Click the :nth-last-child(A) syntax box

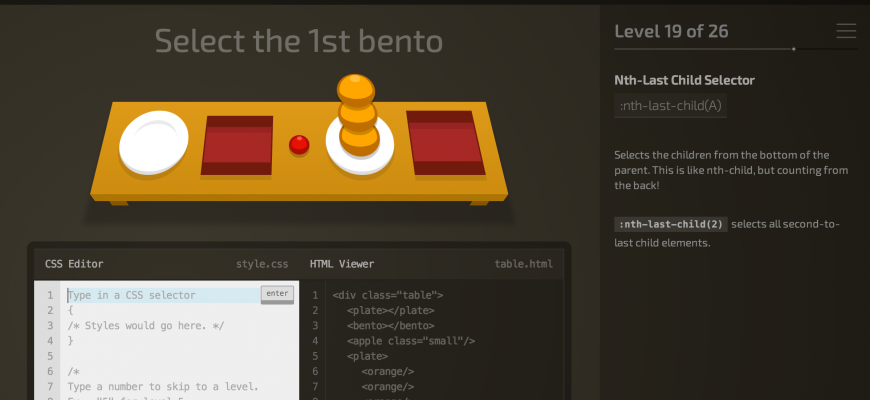click(x=670, y=105)
